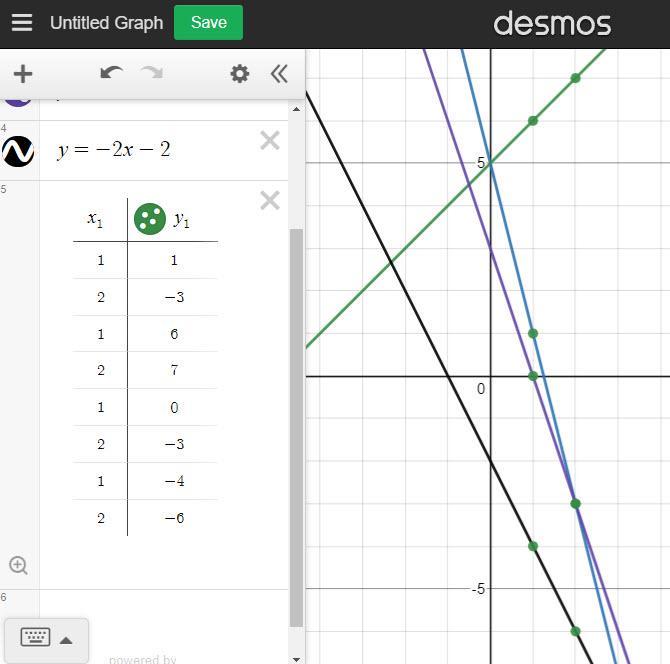Click the desmos logo

click(x=552, y=24)
